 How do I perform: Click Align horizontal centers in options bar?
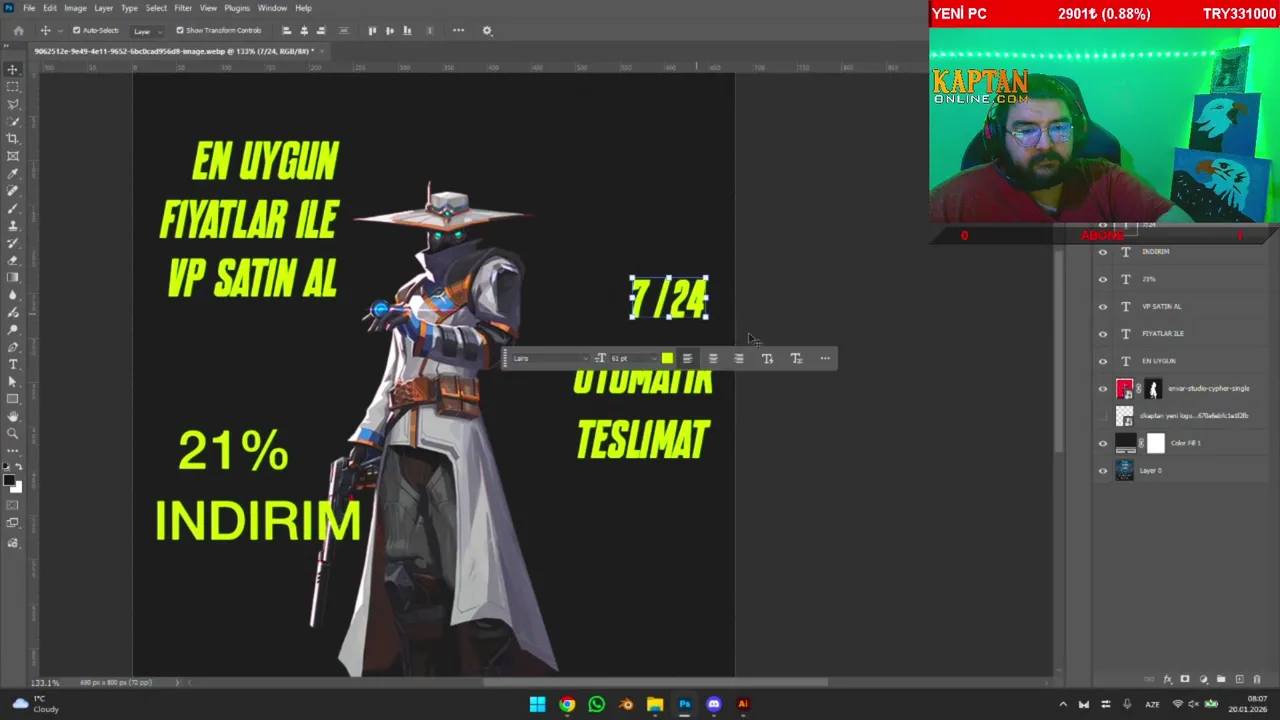pos(304,31)
